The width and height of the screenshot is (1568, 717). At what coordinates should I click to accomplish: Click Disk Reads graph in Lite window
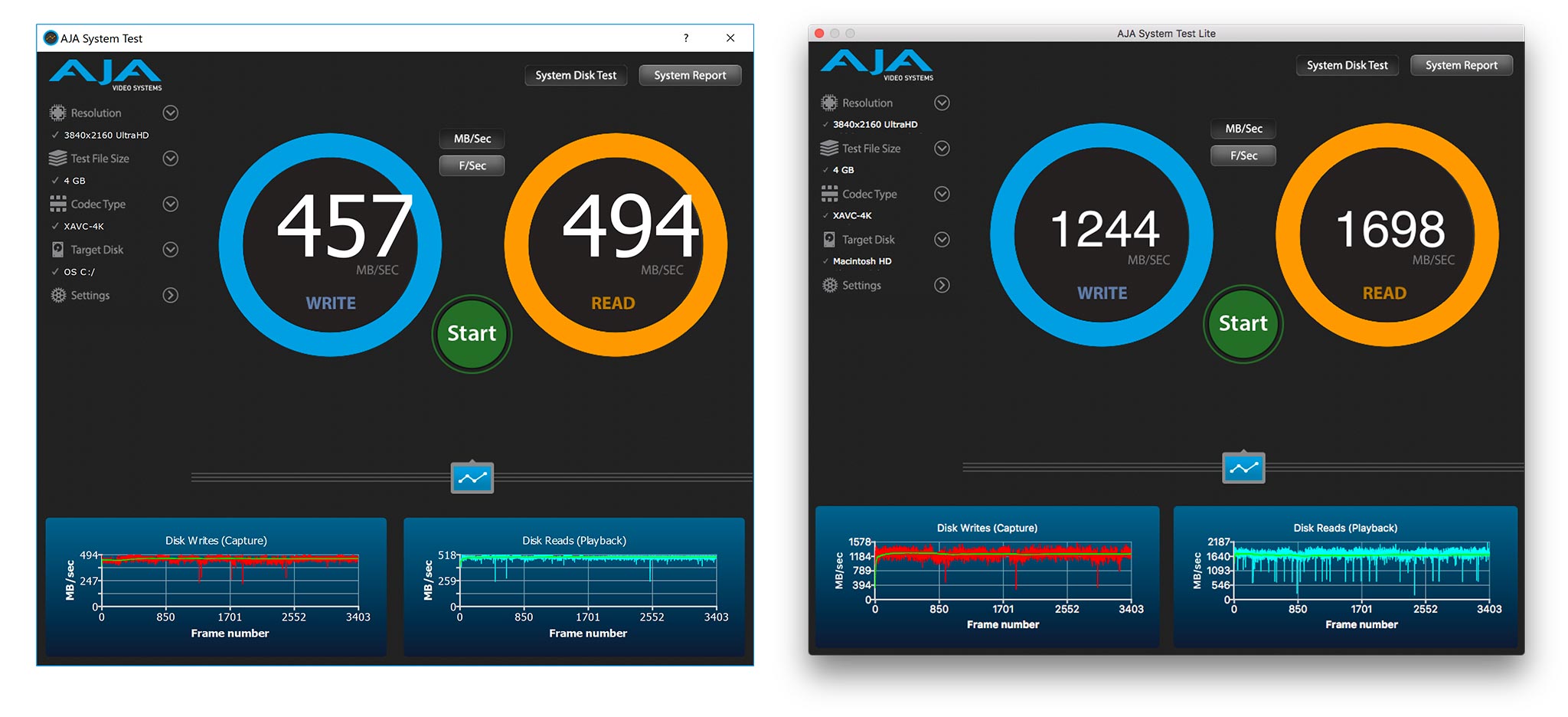(1345, 577)
